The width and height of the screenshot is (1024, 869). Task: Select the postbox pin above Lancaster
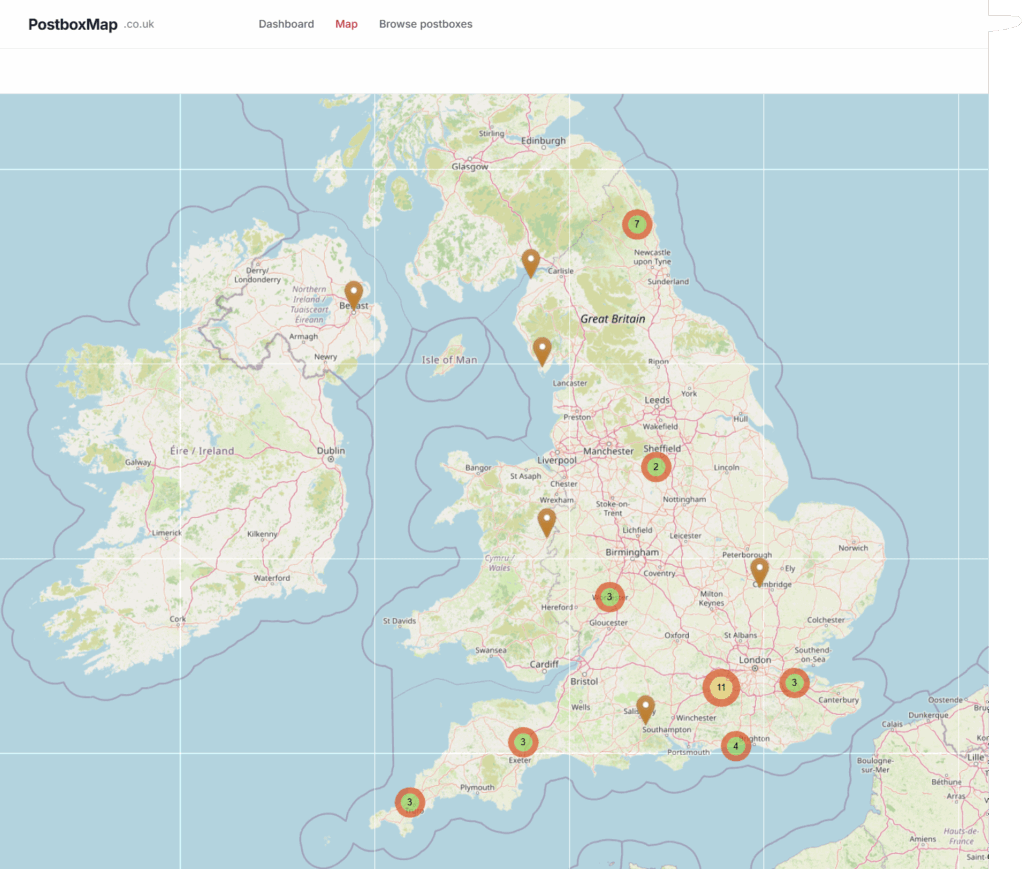pyautogui.click(x=542, y=351)
